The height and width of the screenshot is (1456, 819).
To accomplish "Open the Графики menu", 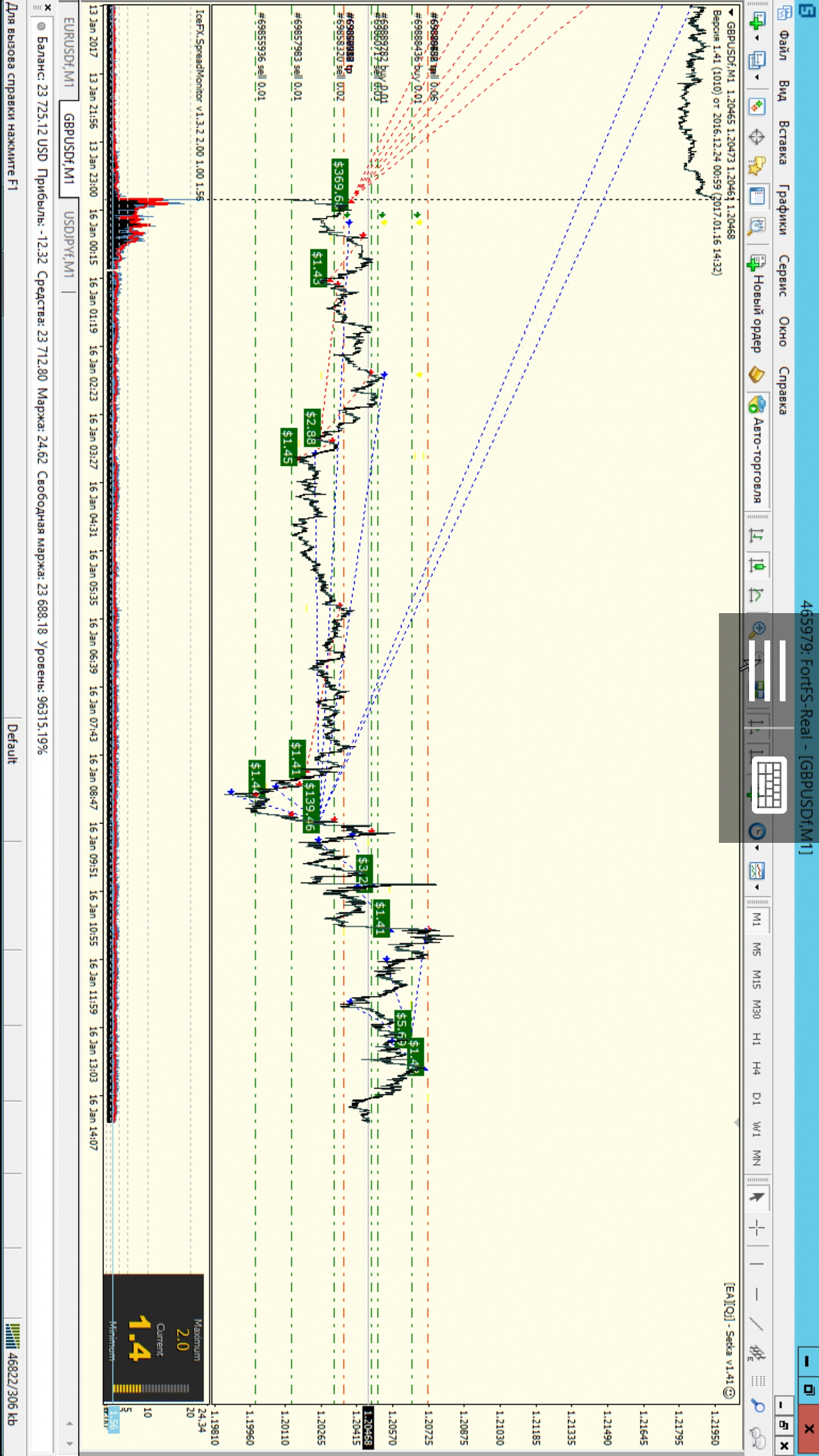I will point(784,209).
